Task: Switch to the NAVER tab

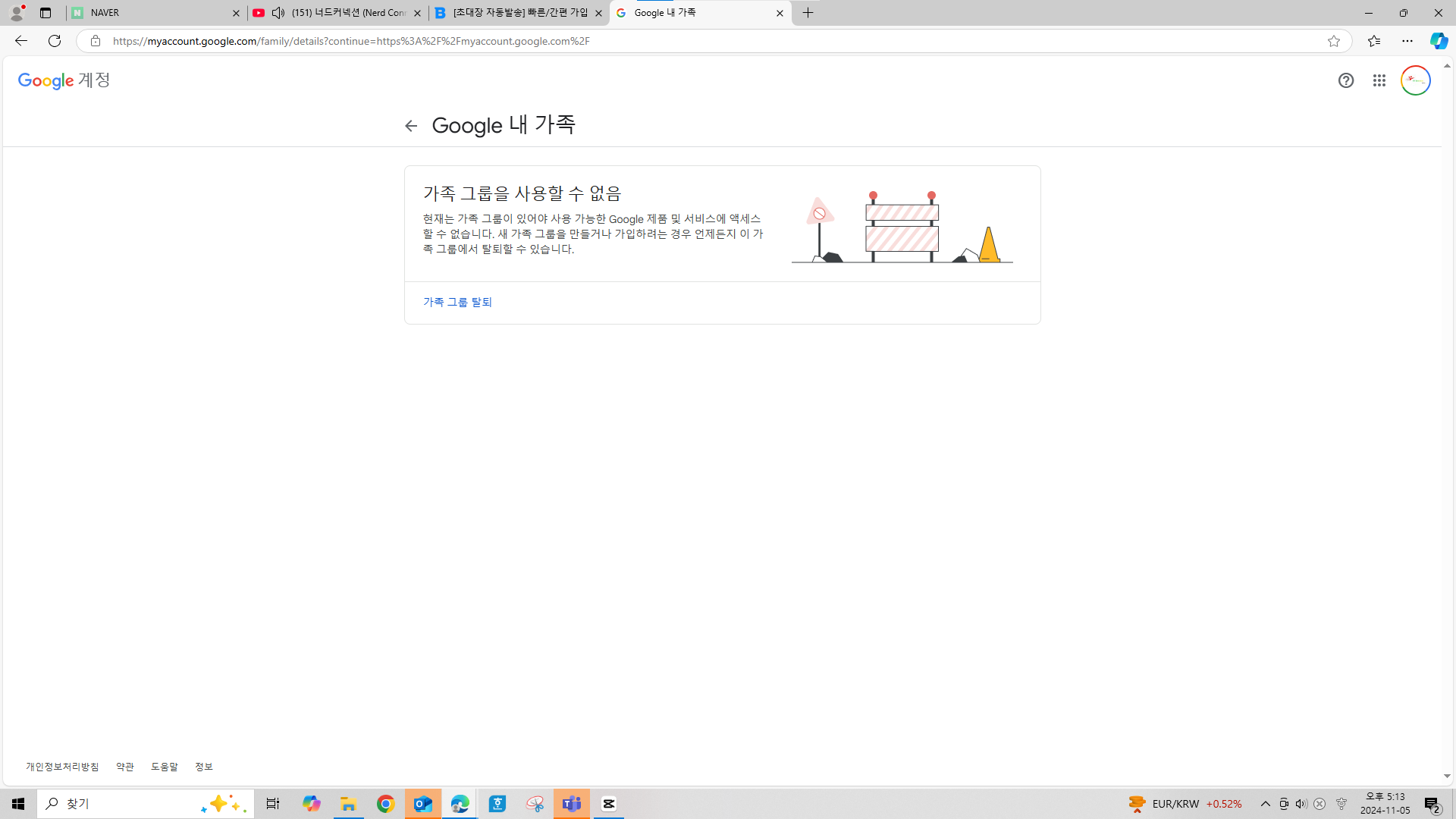Action: pyautogui.click(x=155, y=13)
